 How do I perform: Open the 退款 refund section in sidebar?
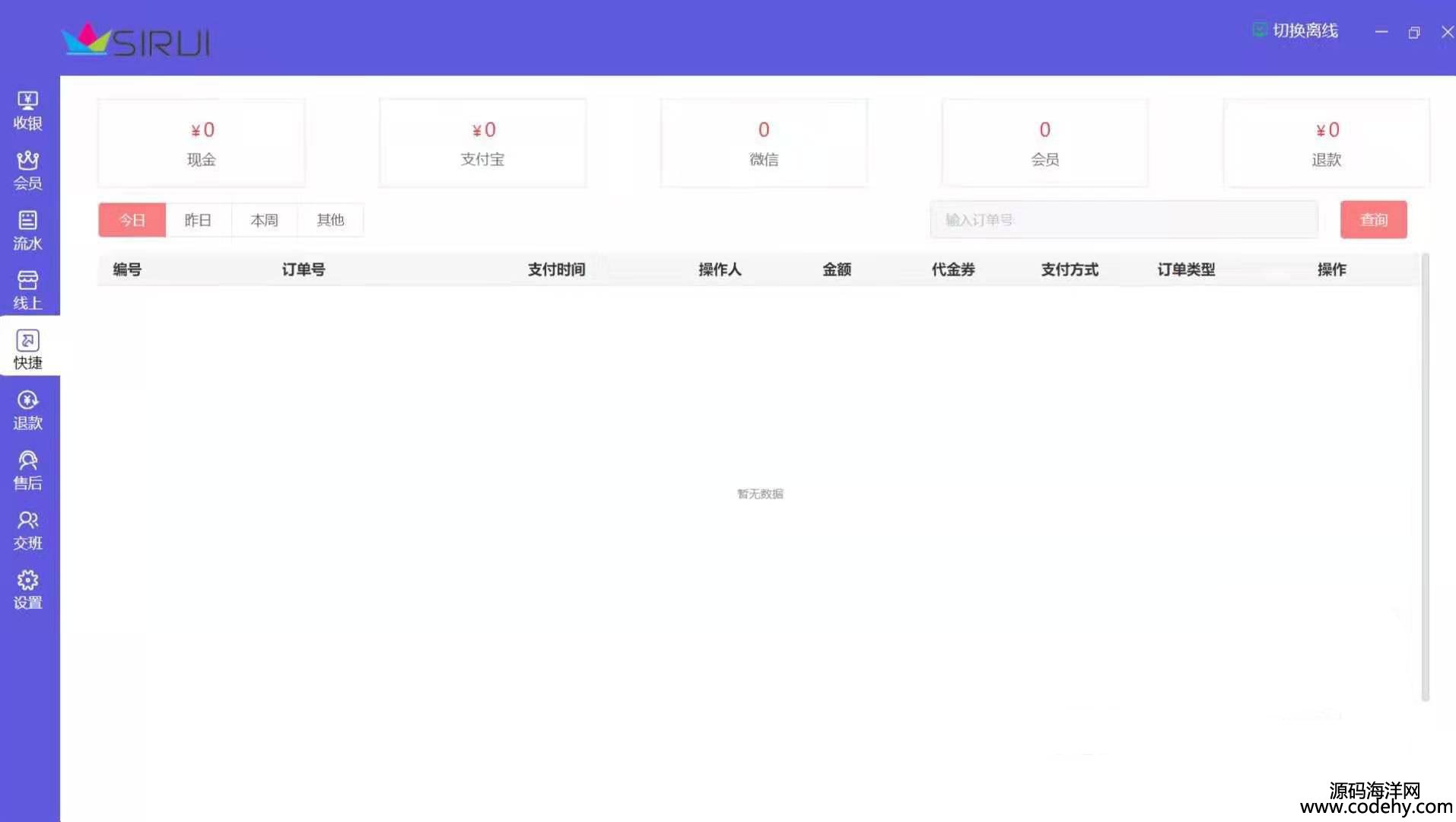[28, 410]
